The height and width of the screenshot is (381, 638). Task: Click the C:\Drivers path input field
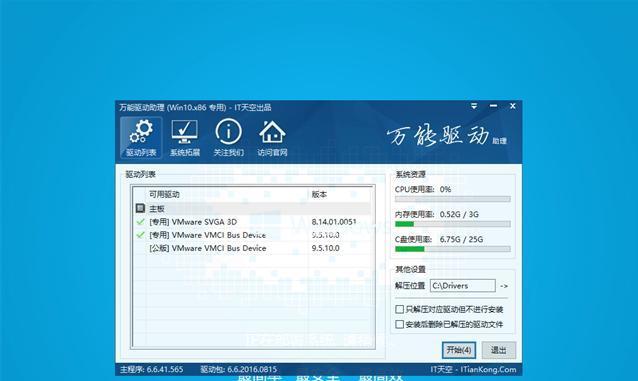(x=463, y=286)
